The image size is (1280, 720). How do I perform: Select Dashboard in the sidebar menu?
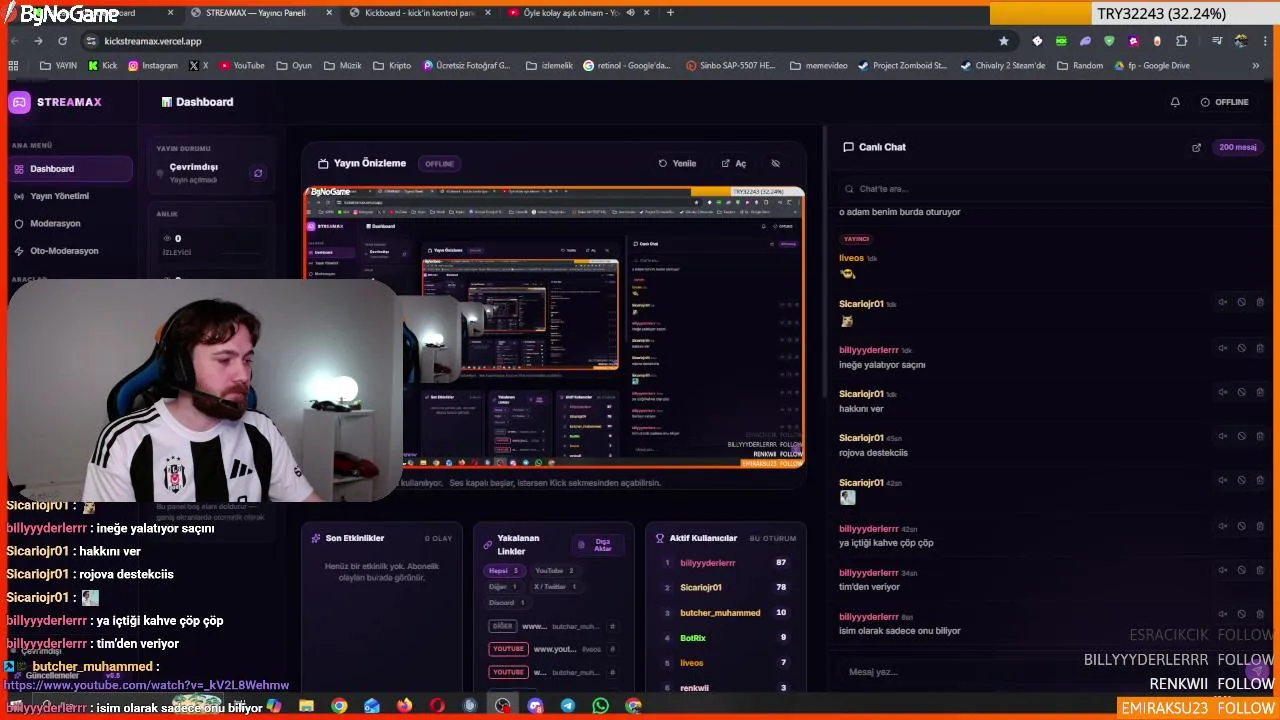click(x=70, y=169)
